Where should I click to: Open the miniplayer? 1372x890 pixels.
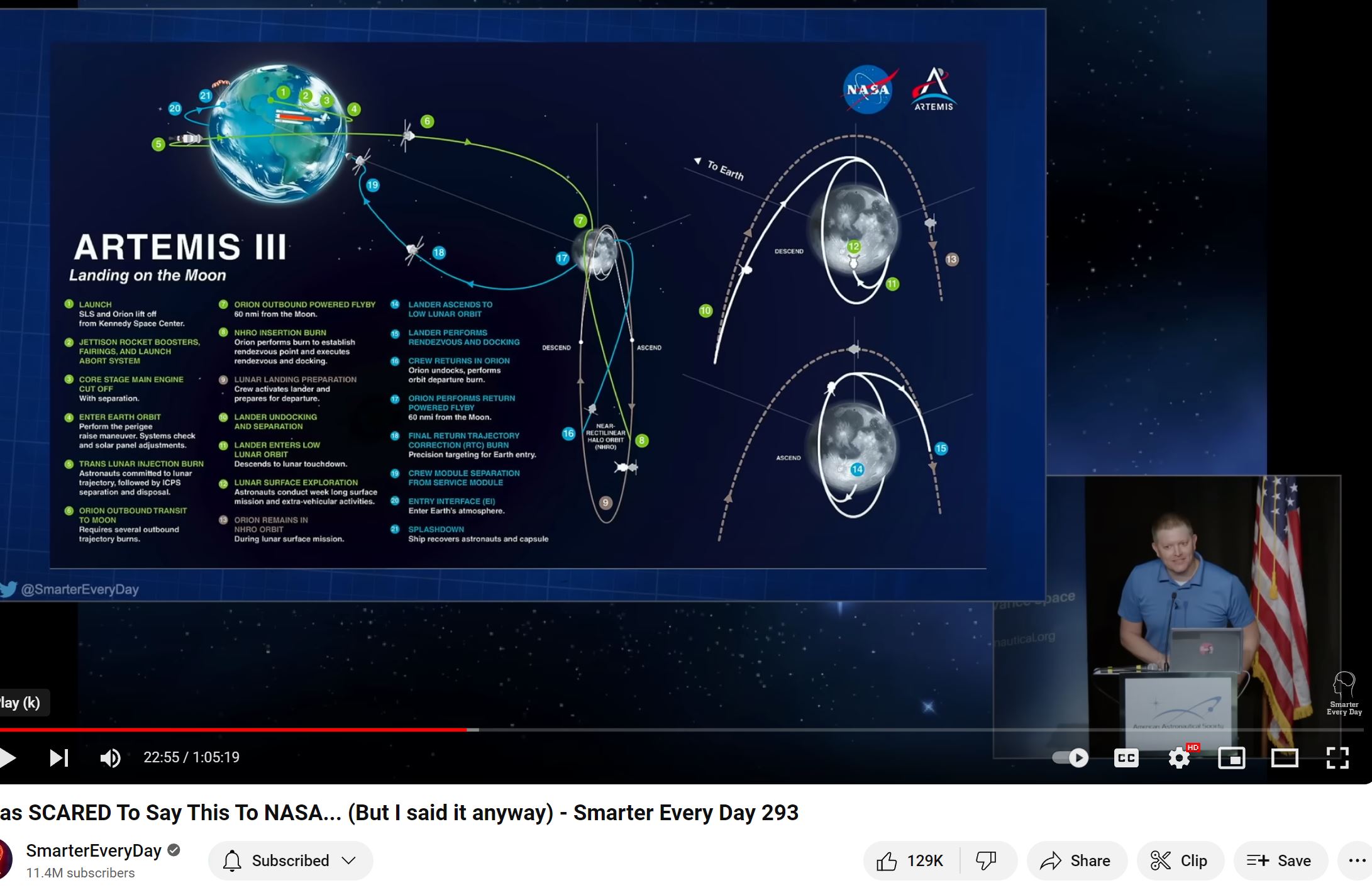1232,758
